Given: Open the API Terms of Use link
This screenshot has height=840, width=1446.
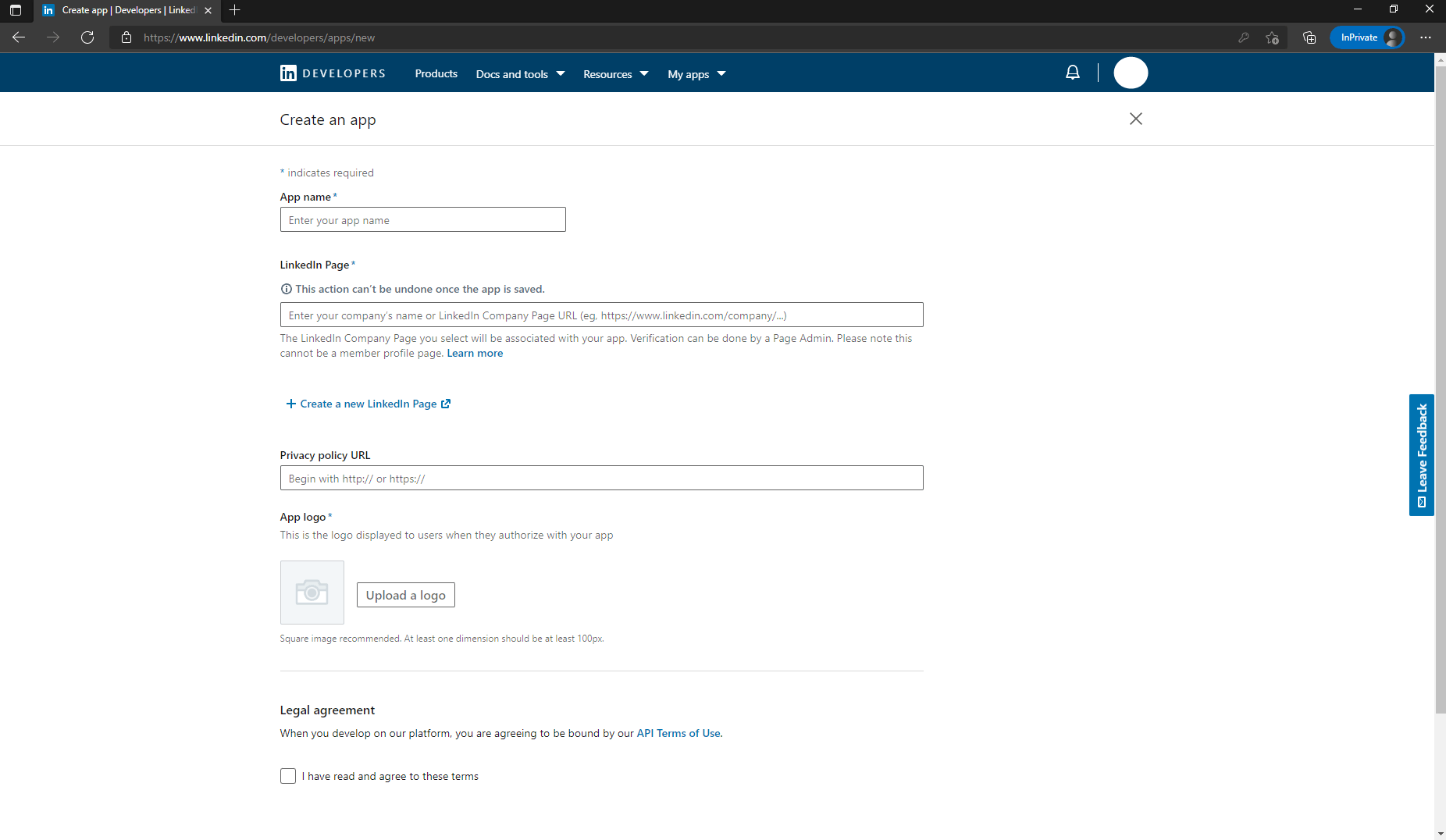Looking at the screenshot, I should (x=678, y=732).
